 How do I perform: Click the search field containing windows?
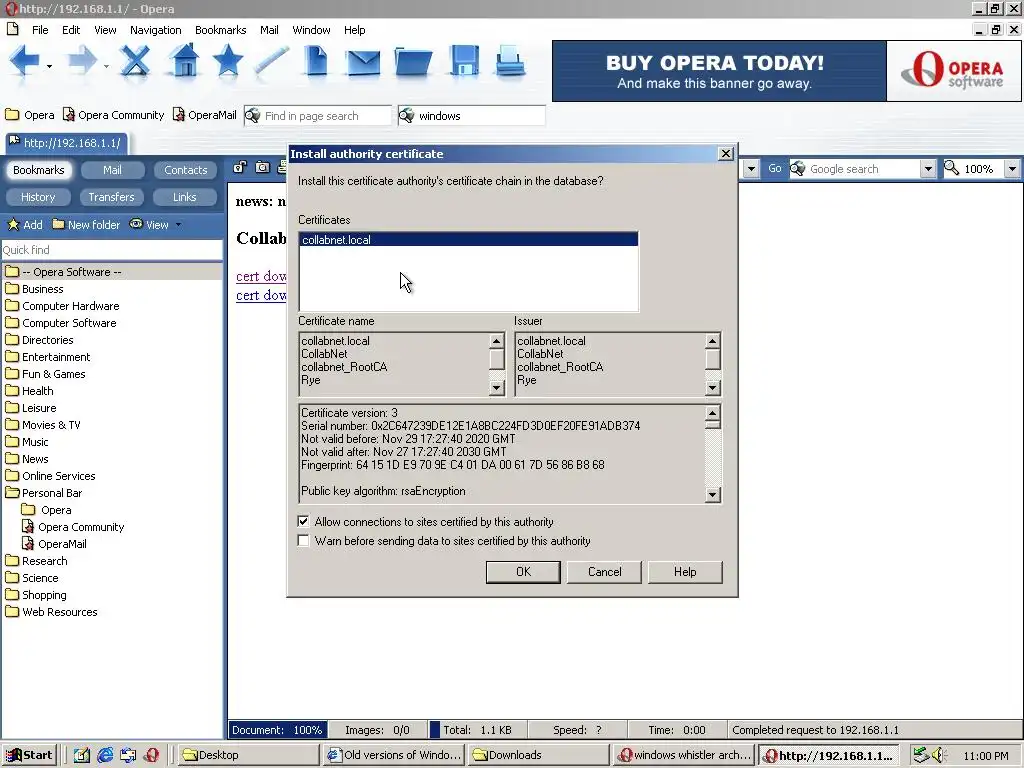pos(472,116)
